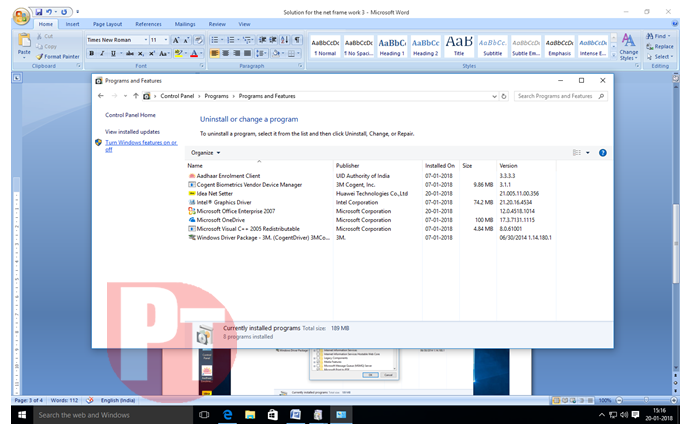Click the Align Text Right icon

[x=237, y=53]
